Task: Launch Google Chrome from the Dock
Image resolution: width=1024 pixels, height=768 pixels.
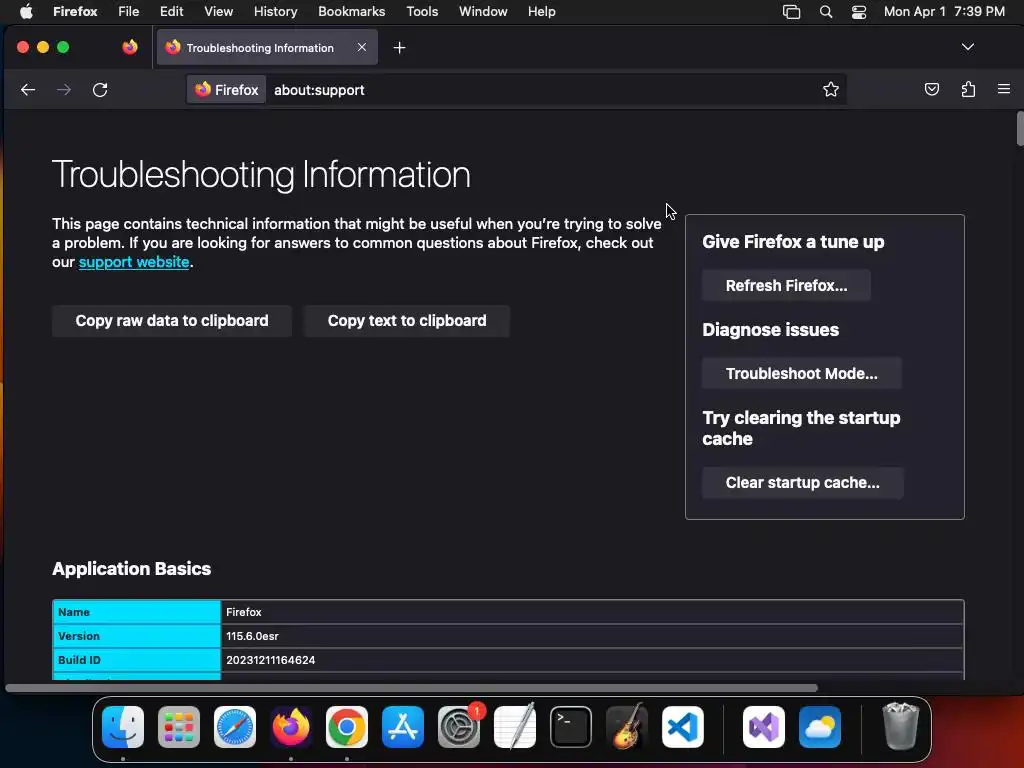Action: point(347,727)
